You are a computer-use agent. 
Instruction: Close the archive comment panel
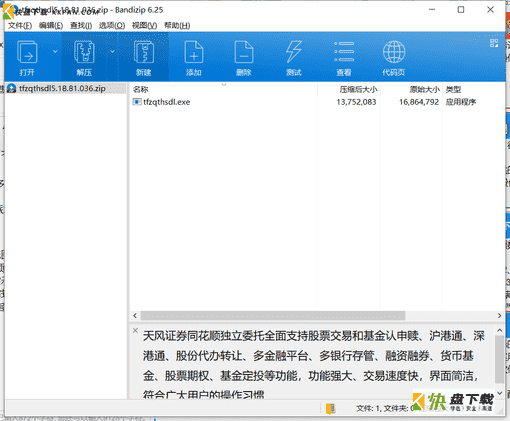coord(135,330)
